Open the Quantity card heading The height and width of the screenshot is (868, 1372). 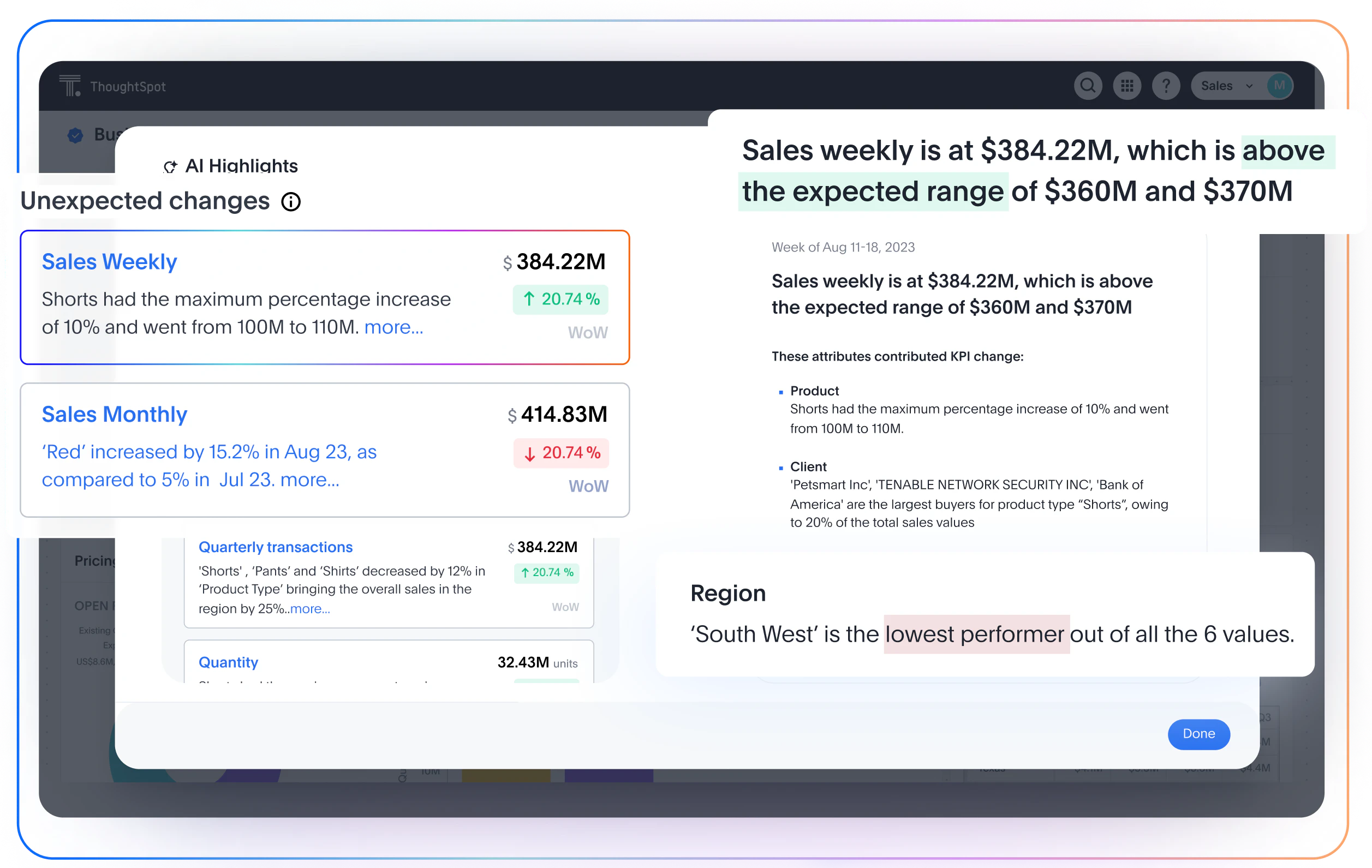pyautogui.click(x=229, y=662)
